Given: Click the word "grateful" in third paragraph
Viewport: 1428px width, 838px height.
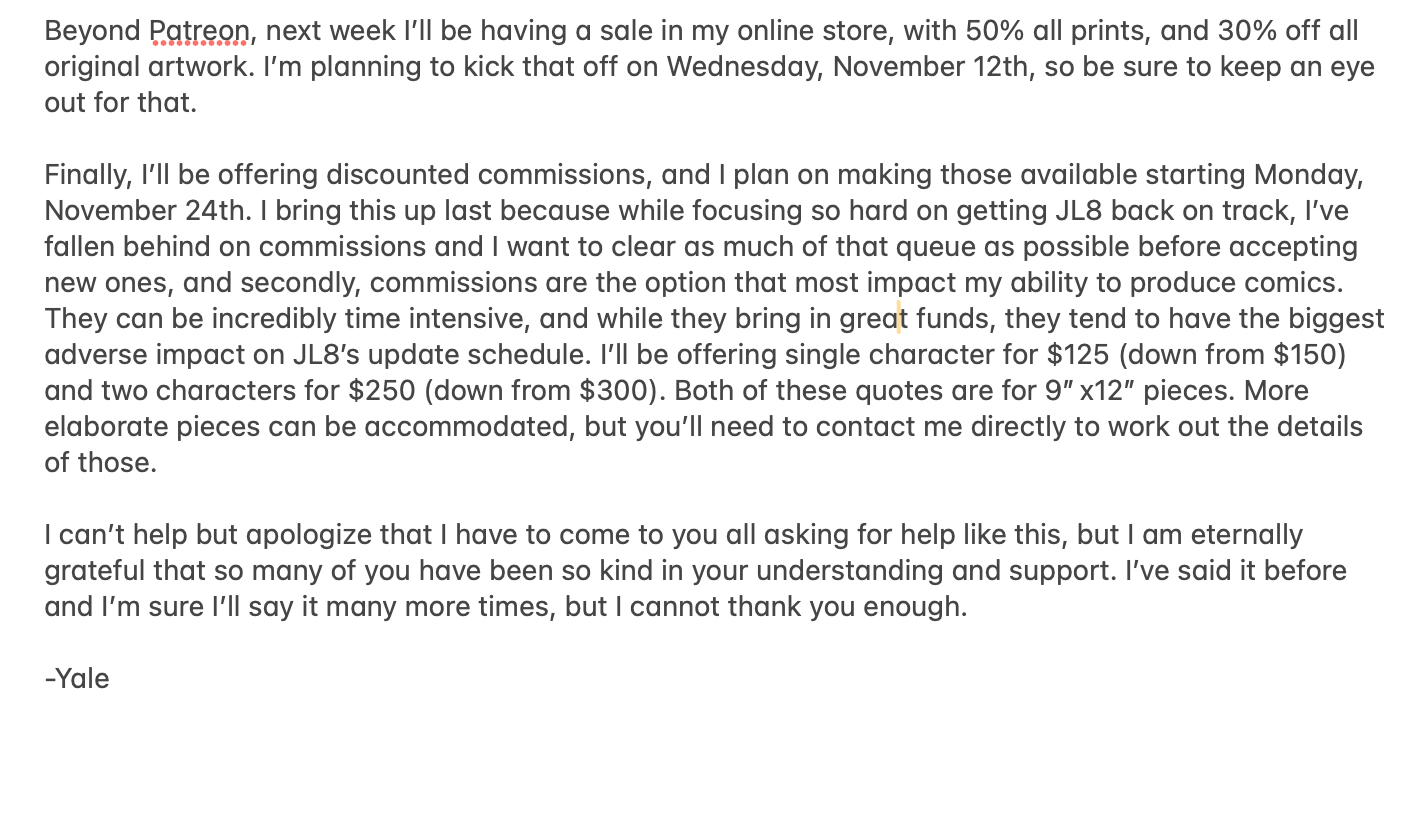Looking at the screenshot, I should [95, 571].
